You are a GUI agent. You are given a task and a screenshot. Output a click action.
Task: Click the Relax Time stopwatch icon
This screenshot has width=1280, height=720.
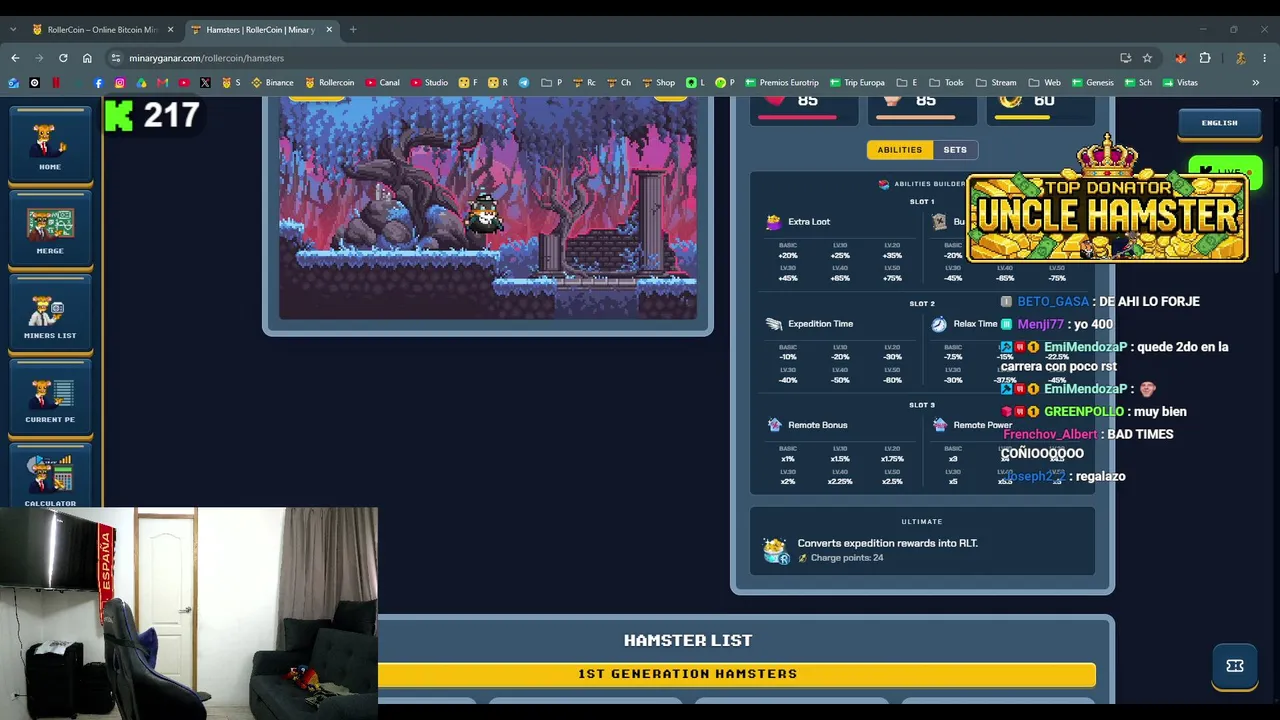point(939,324)
